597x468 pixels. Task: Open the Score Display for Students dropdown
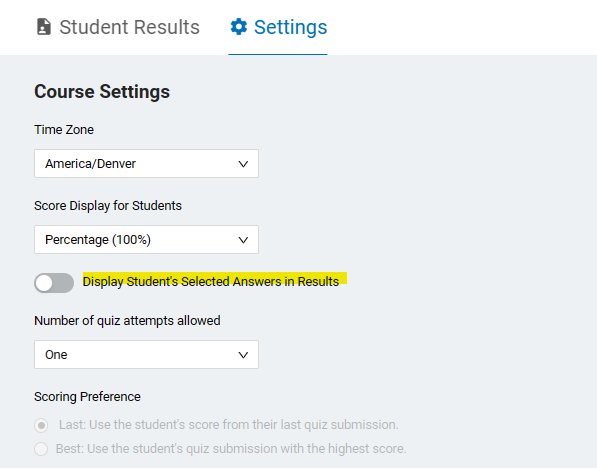[x=147, y=240]
